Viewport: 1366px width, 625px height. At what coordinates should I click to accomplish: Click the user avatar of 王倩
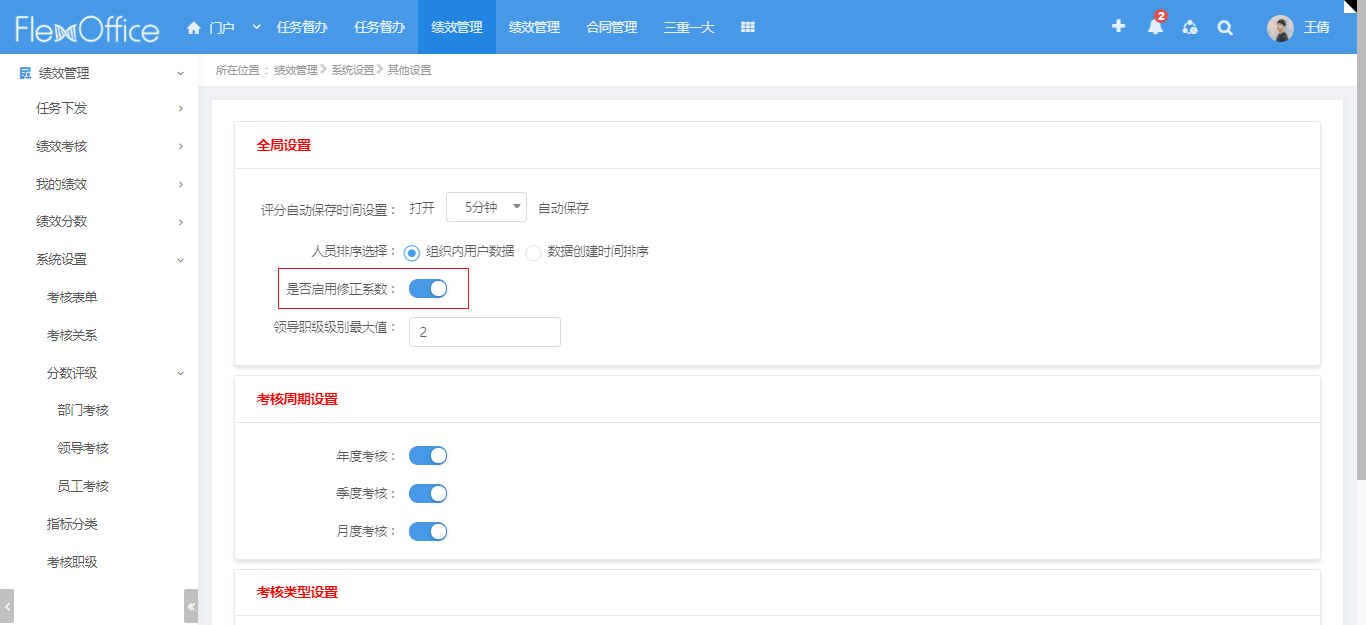pyautogui.click(x=1280, y=28)
